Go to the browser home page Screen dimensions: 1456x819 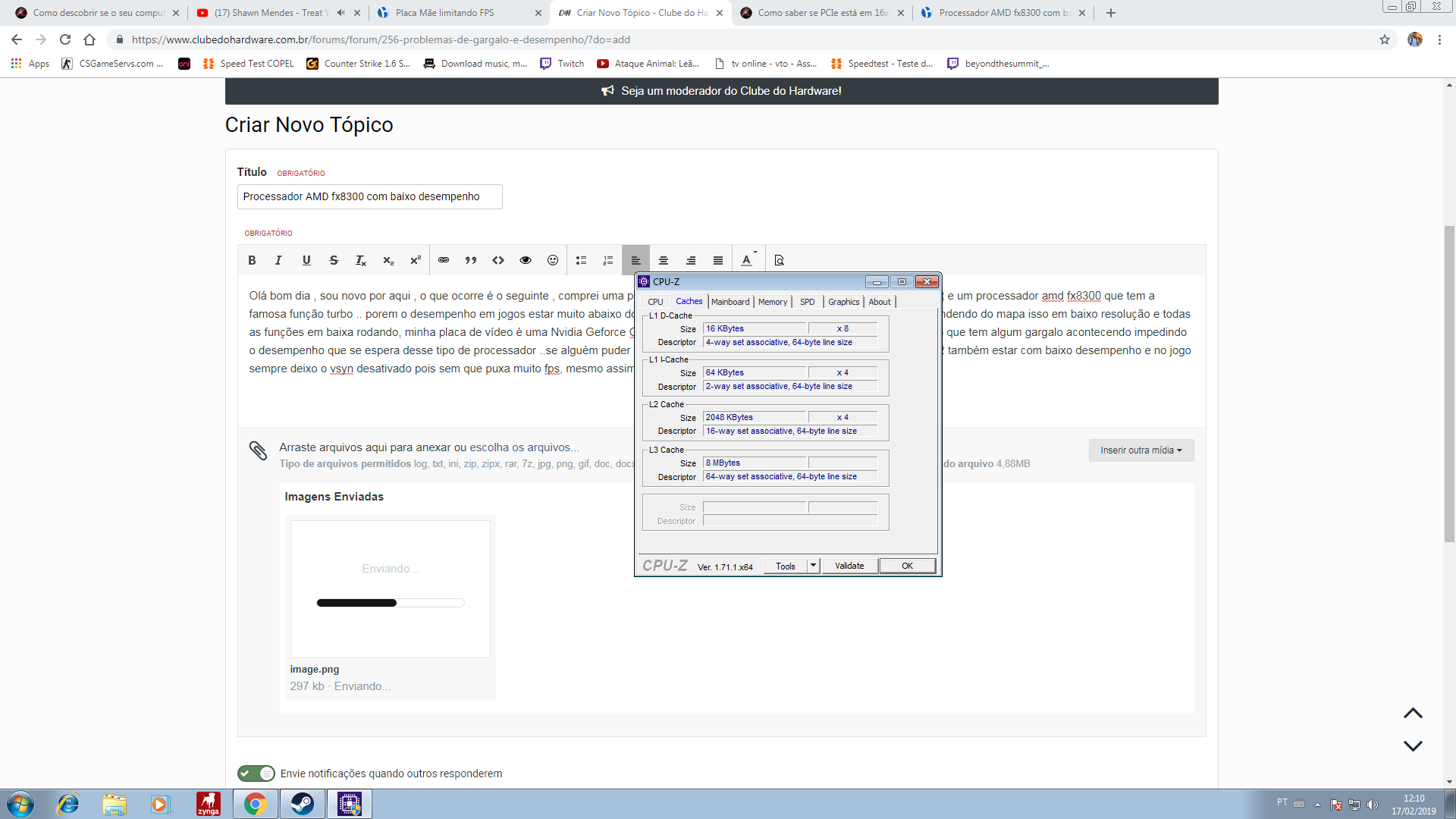(x=89, y=39)
